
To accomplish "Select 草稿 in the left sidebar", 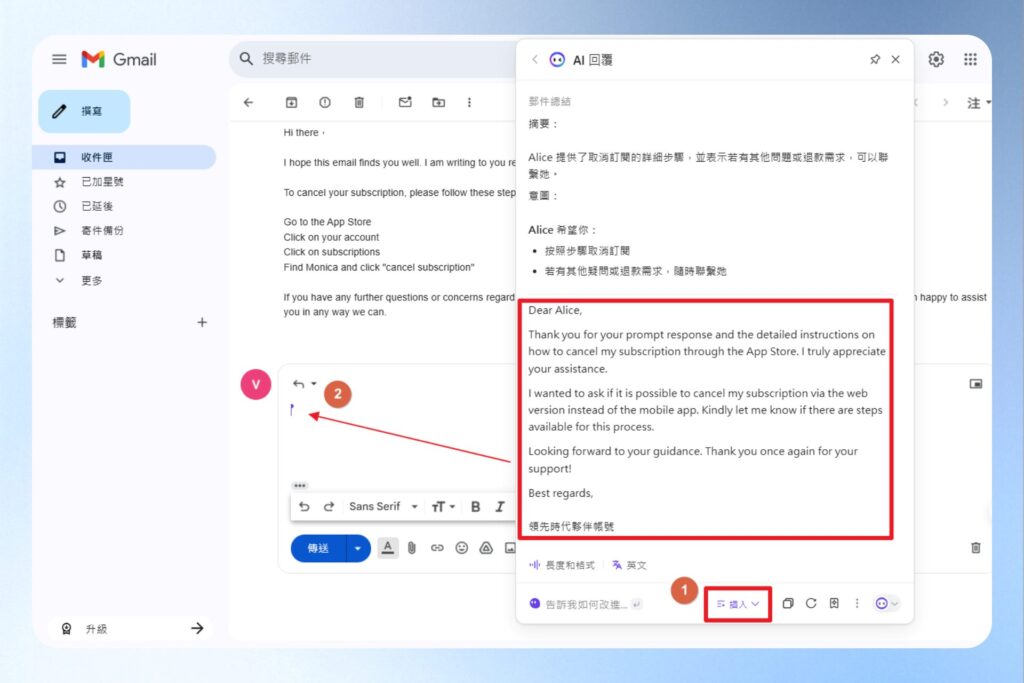I will coord(92,255).
